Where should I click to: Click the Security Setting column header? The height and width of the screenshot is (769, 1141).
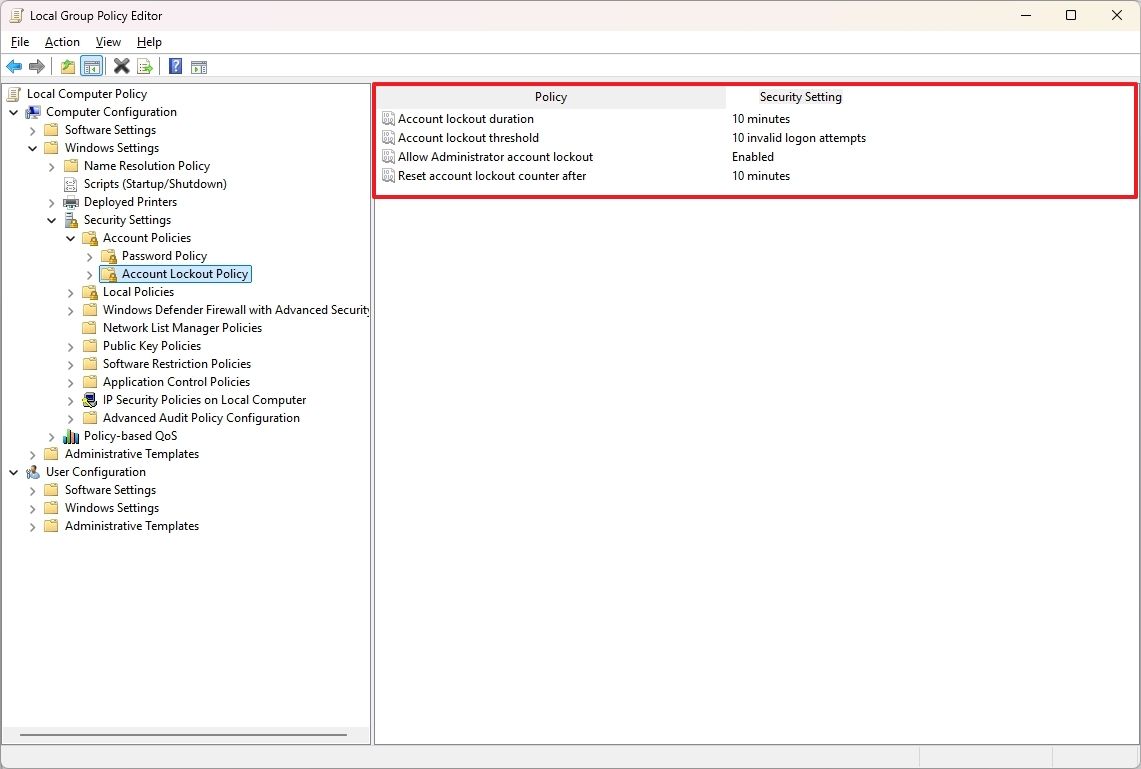click(x=800, y=97)
